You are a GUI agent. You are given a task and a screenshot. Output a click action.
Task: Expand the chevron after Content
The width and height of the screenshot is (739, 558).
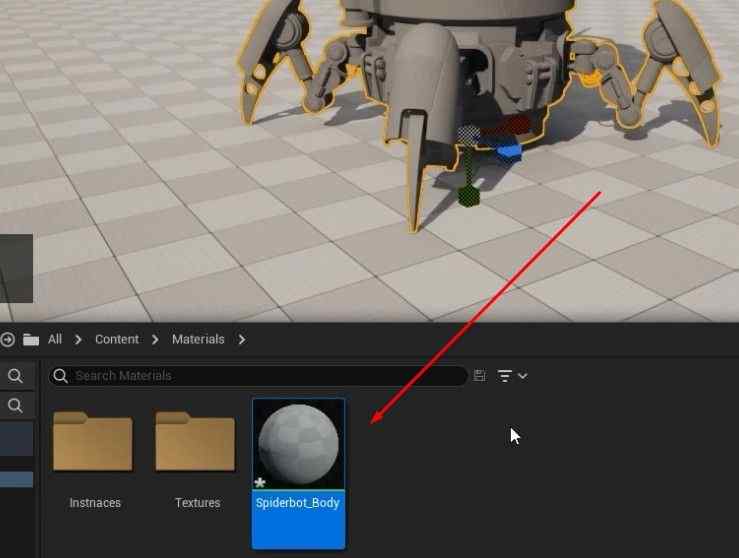(155, 339)
